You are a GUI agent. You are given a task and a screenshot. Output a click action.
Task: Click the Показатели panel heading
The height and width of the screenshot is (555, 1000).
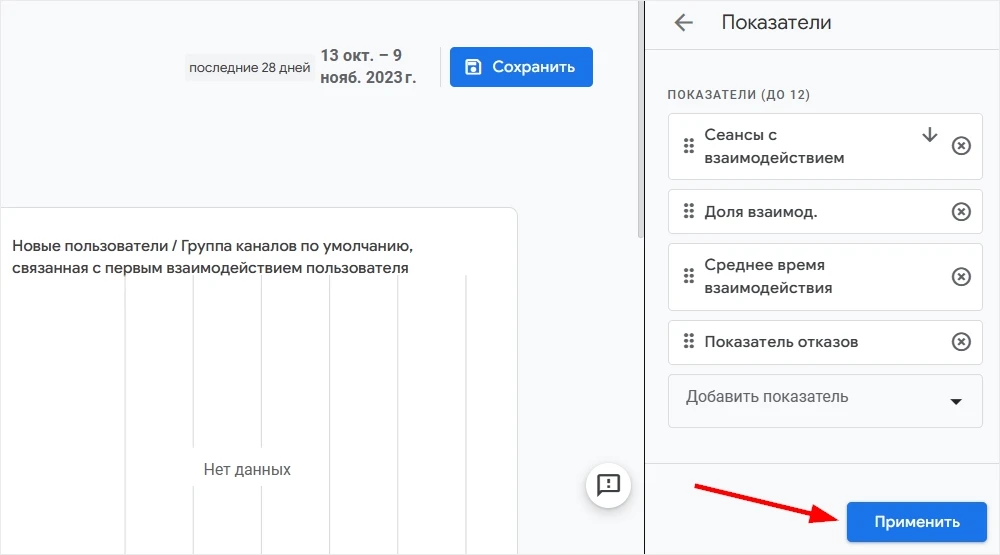tap(776, 22)
